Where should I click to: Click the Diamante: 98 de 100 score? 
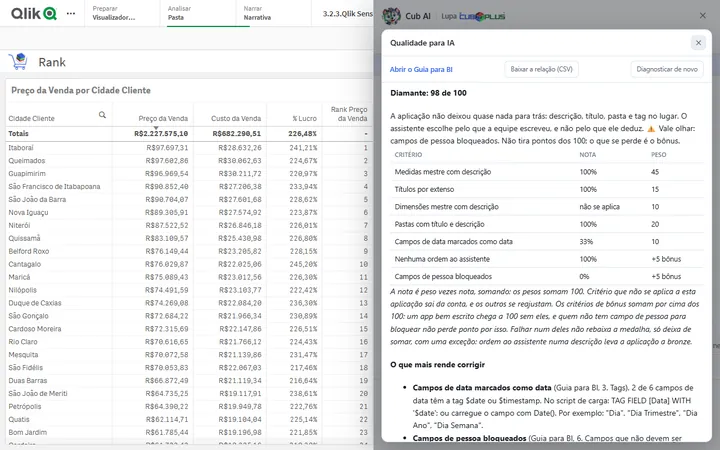(x=428, y=93)
